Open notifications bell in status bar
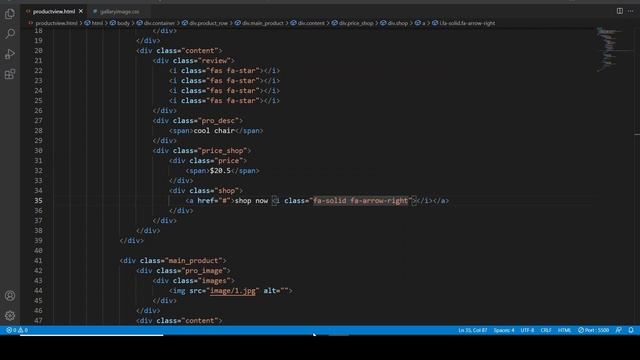 [x=631, y=330]
